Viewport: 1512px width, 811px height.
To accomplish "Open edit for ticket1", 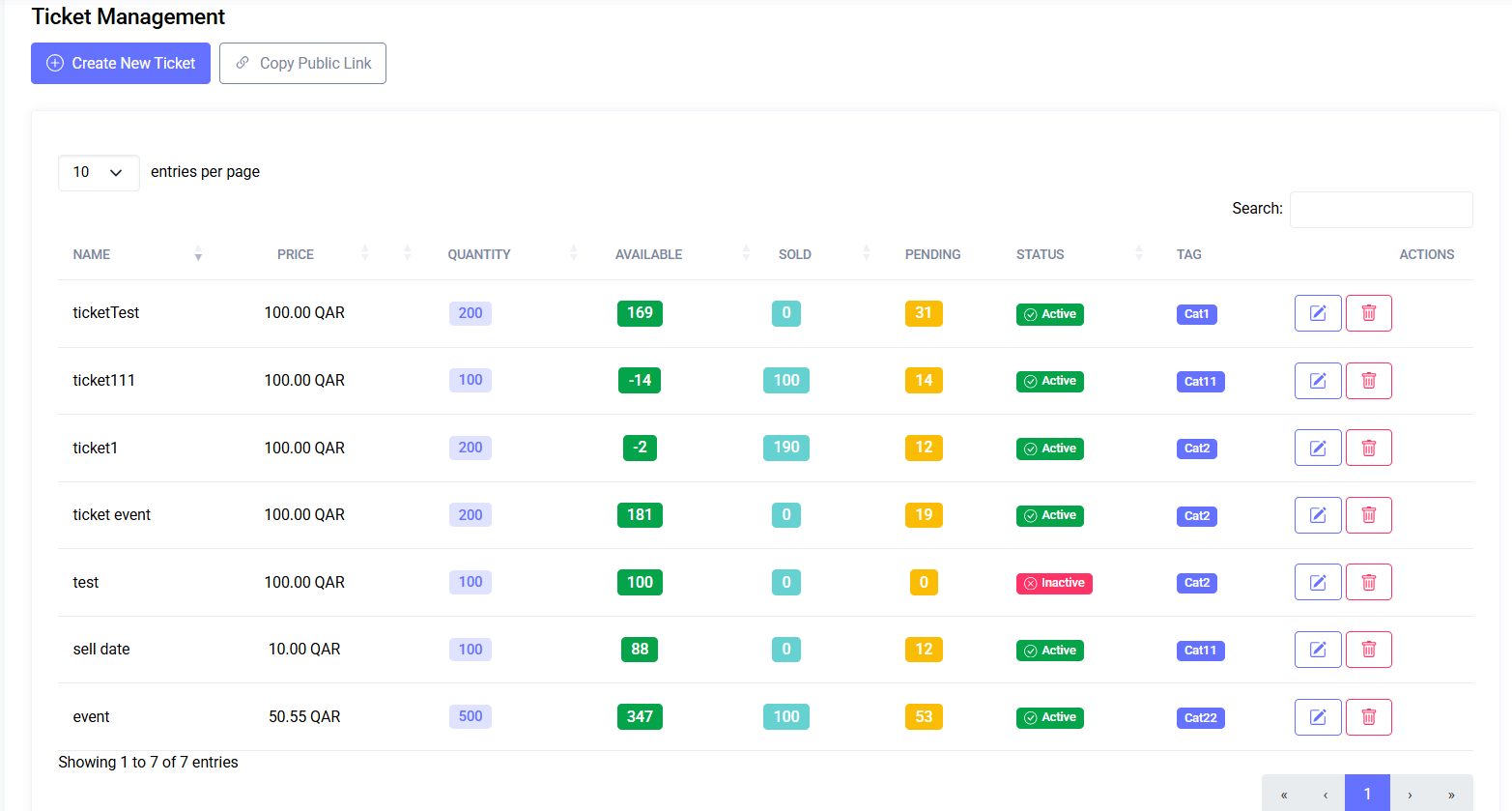I will tap(1317, 448).
